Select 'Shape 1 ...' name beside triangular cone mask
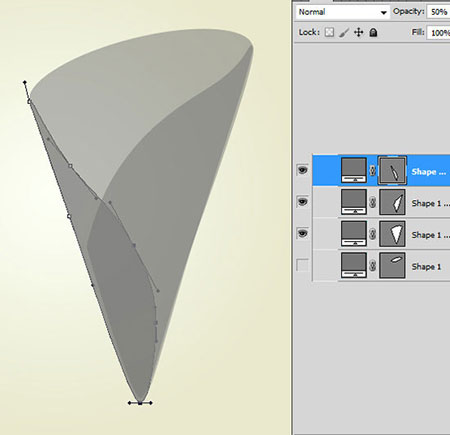 click(x=430, y=235)
